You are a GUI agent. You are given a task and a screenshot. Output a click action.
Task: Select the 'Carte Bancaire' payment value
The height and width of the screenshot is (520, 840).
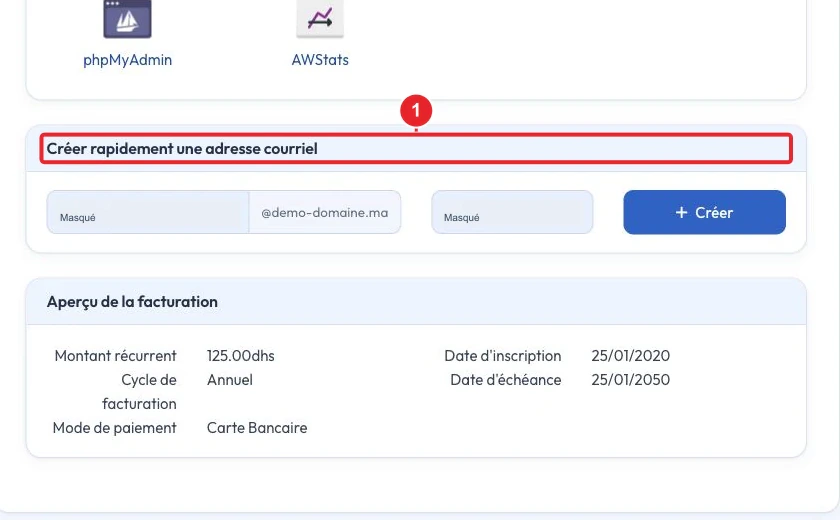pos(257,428)
